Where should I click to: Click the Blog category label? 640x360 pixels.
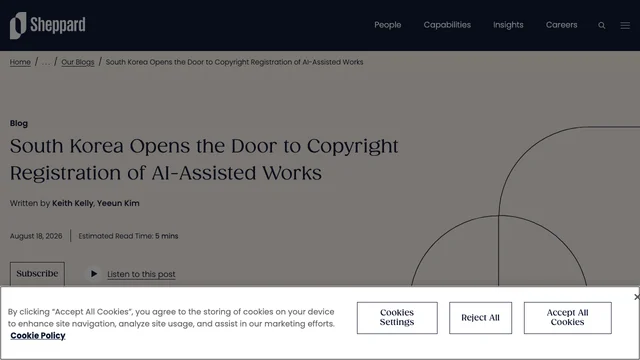(19, 123)
